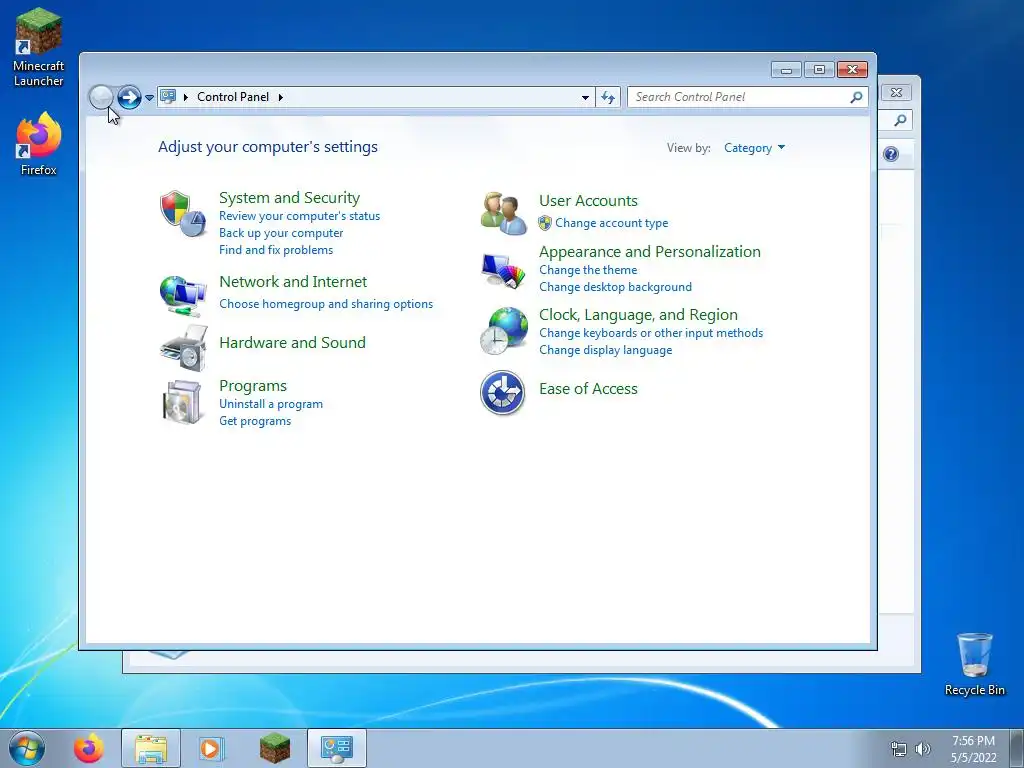Click Review your computer's status
Viewport: 1024px width, 768px height.
click(299, 216)
